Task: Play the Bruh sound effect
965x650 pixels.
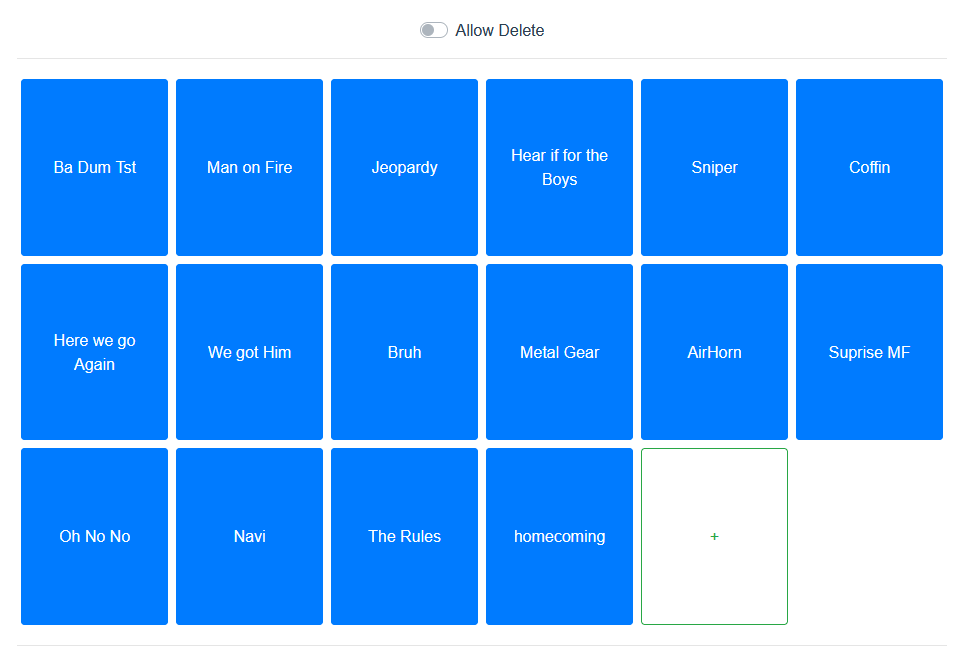Action: pyautogui.click(x=404, y=352)
